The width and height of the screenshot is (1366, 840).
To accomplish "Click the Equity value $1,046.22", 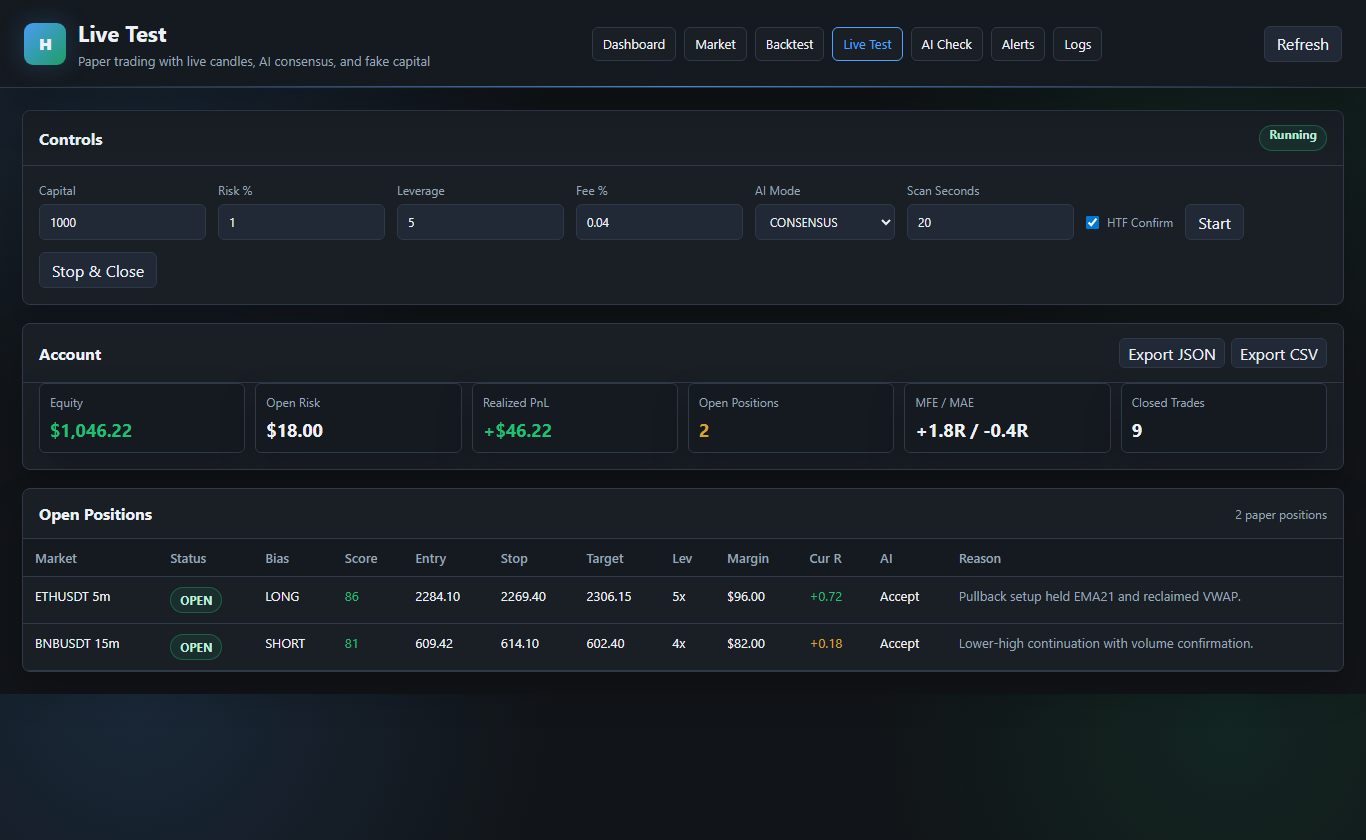I will 91,431.
